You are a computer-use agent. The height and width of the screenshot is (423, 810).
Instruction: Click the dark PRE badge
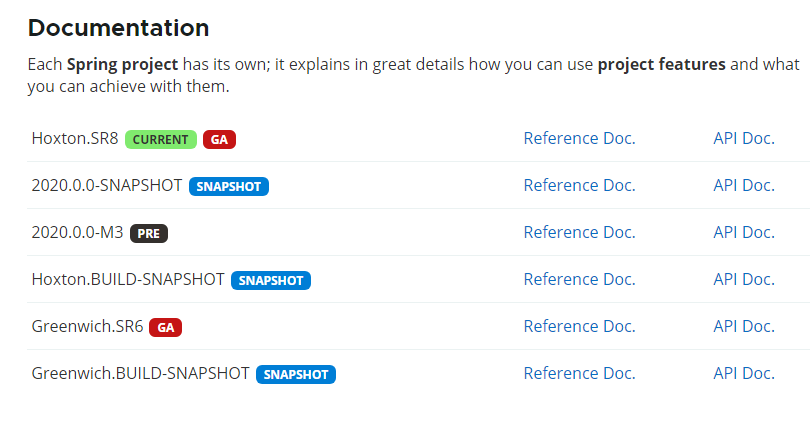click(x=149, y=233)
